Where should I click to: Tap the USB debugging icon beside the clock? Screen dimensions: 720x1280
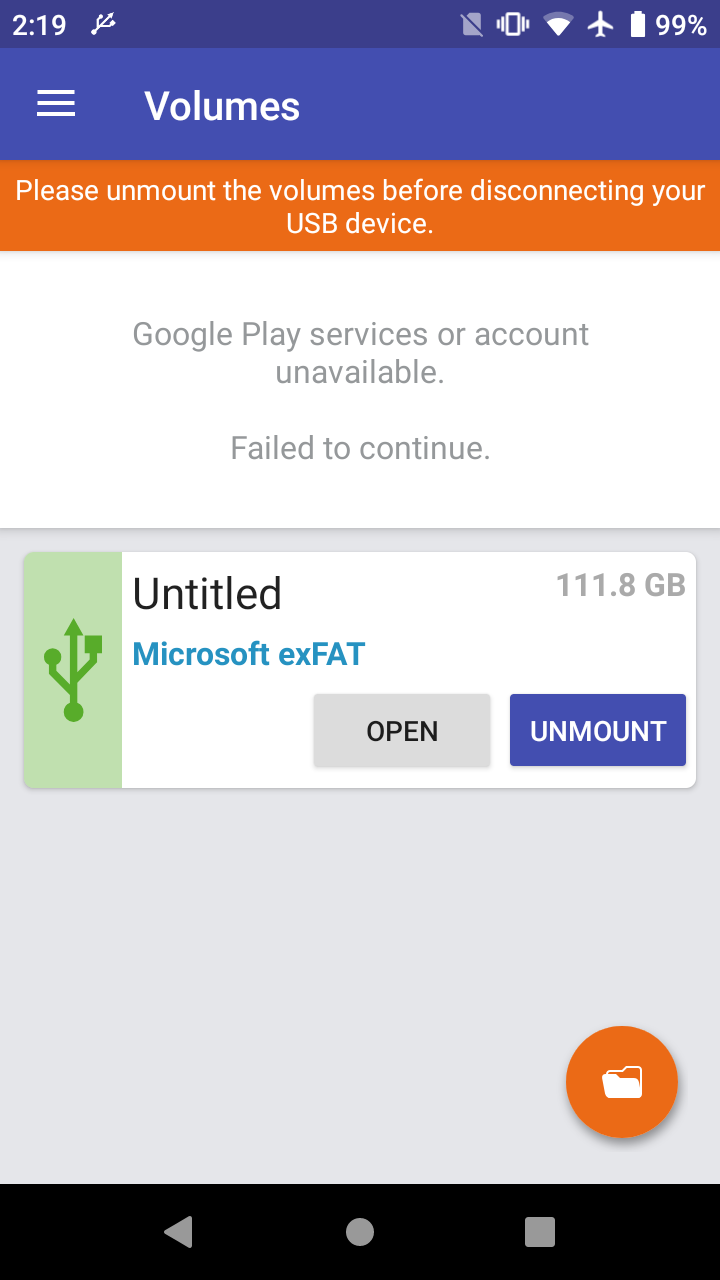coord(103,24)
